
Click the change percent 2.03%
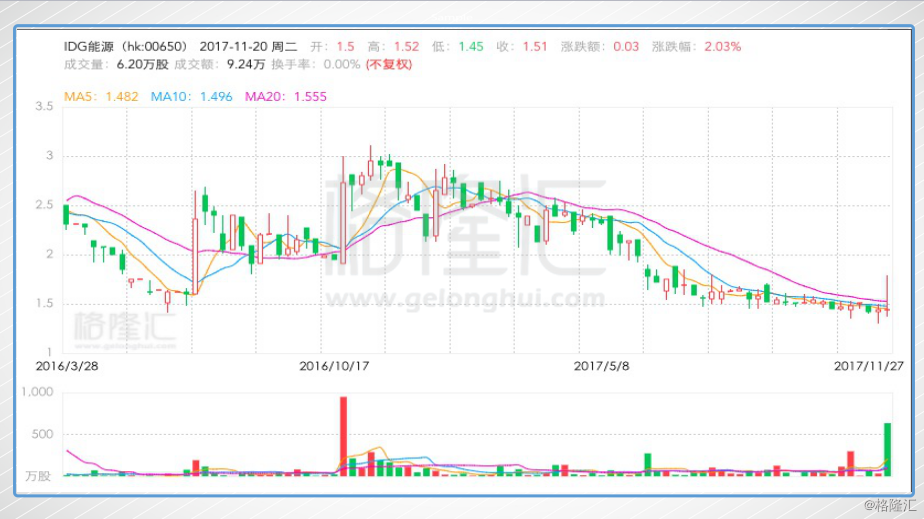click(x=722, y=47)
